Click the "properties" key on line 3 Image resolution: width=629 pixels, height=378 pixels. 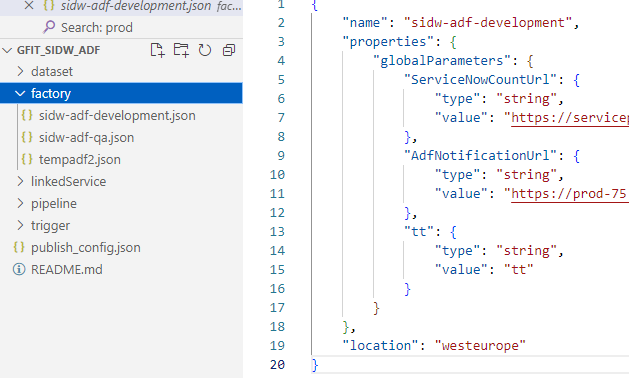tap(388, 42)
